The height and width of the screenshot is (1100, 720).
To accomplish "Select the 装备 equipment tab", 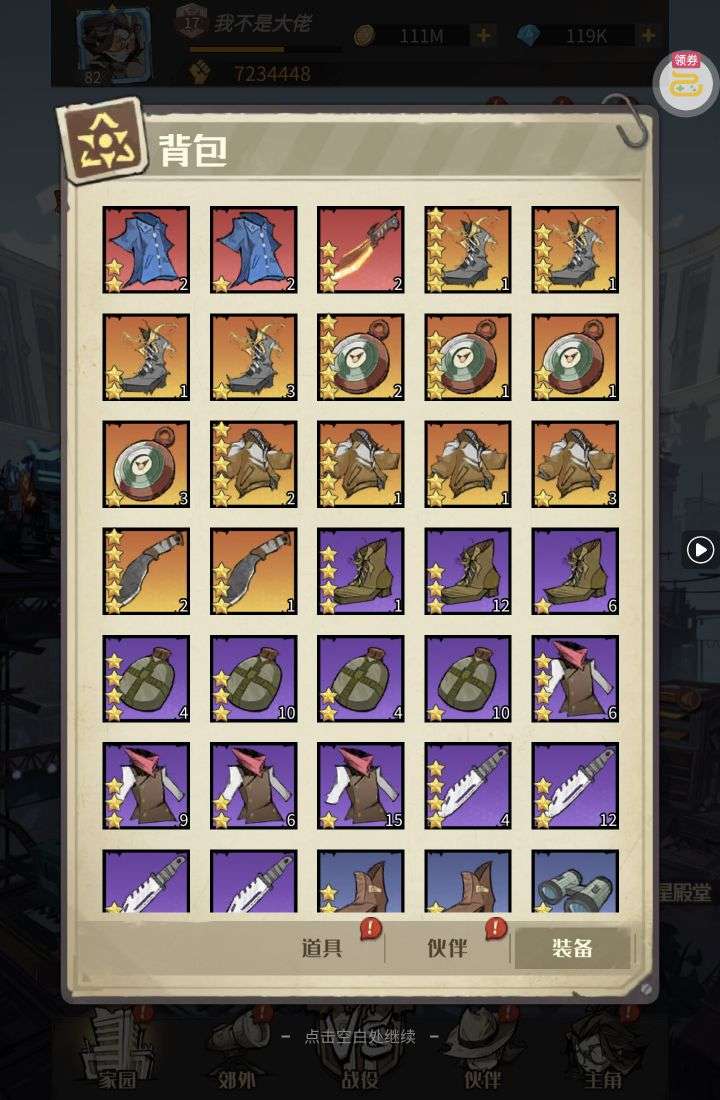I will click(572, 948).
